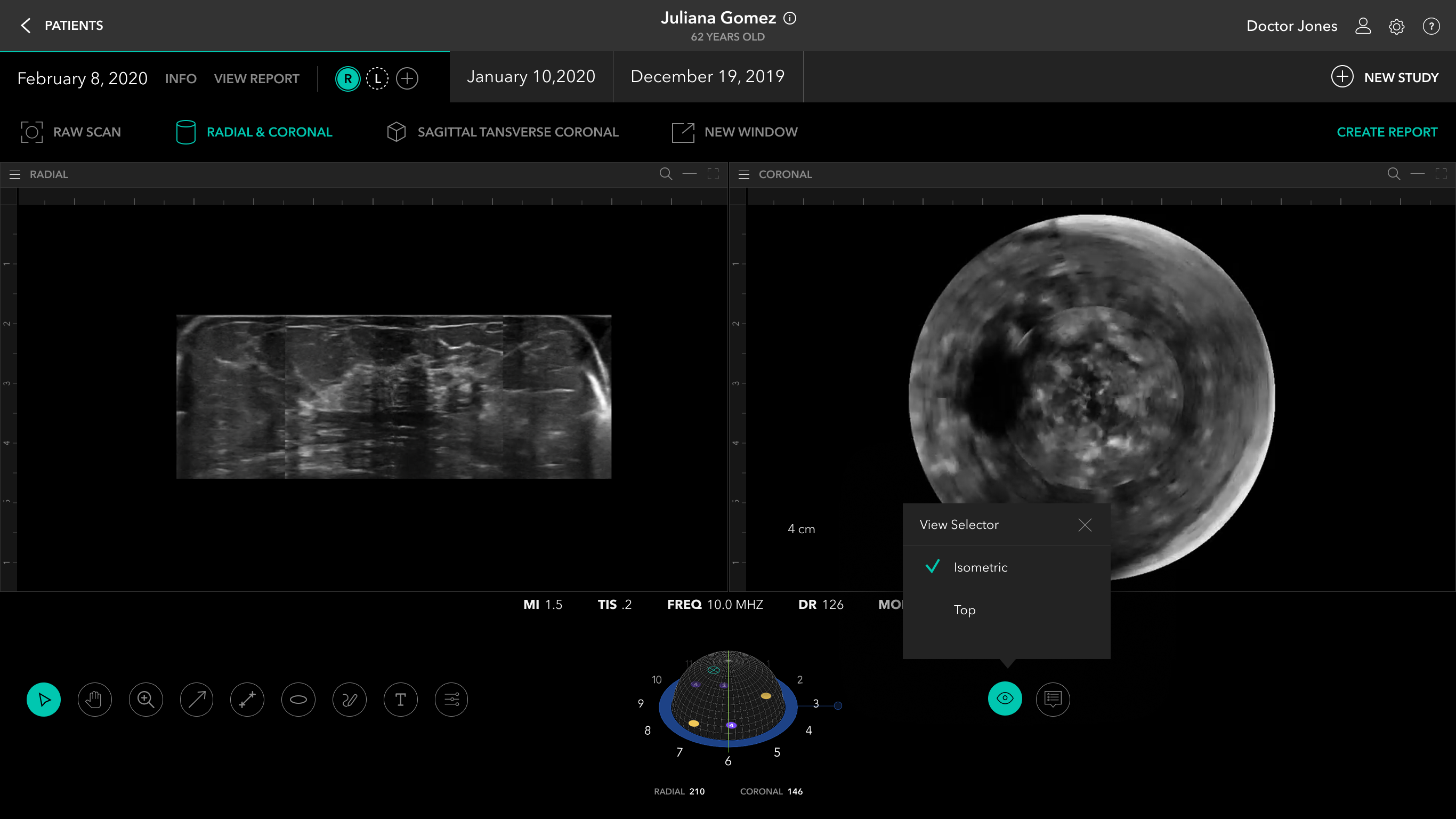1456x819 pixels.
Task: Select the ellipse drawing tool
Action: (x=298, y=700)
